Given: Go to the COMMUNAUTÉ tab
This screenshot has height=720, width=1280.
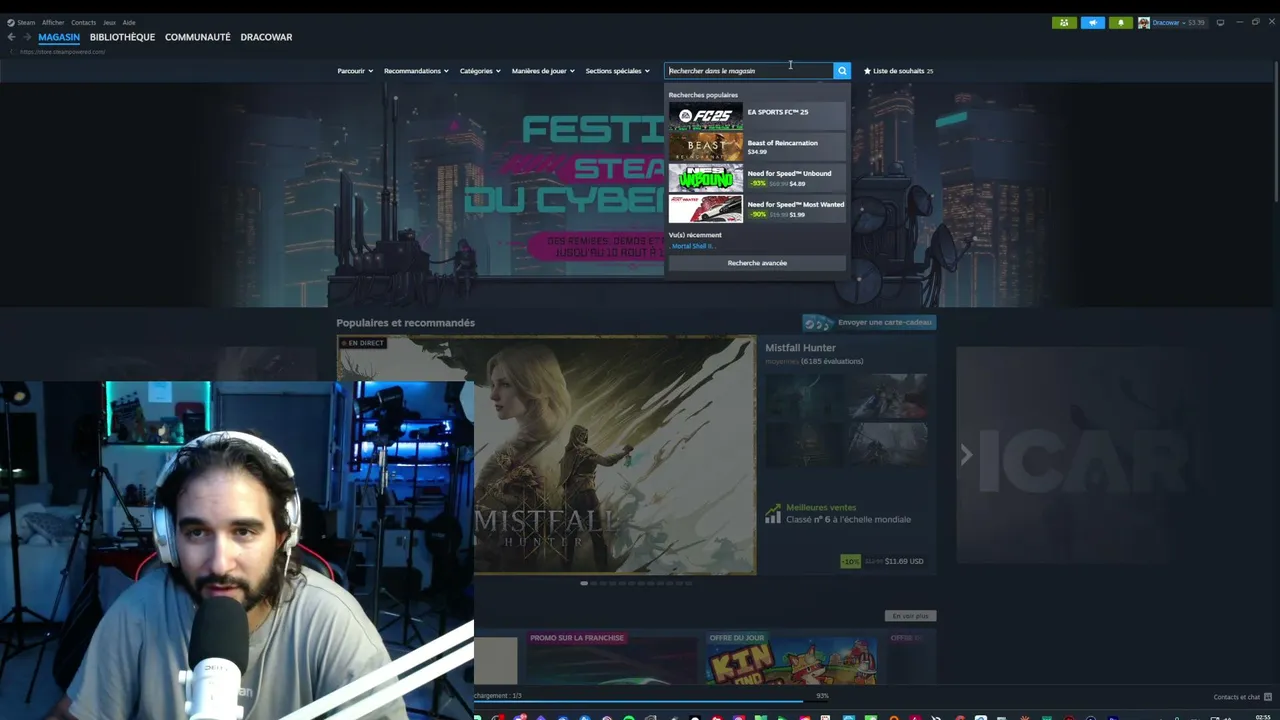Looking at the screenshot, I should 198,37.
